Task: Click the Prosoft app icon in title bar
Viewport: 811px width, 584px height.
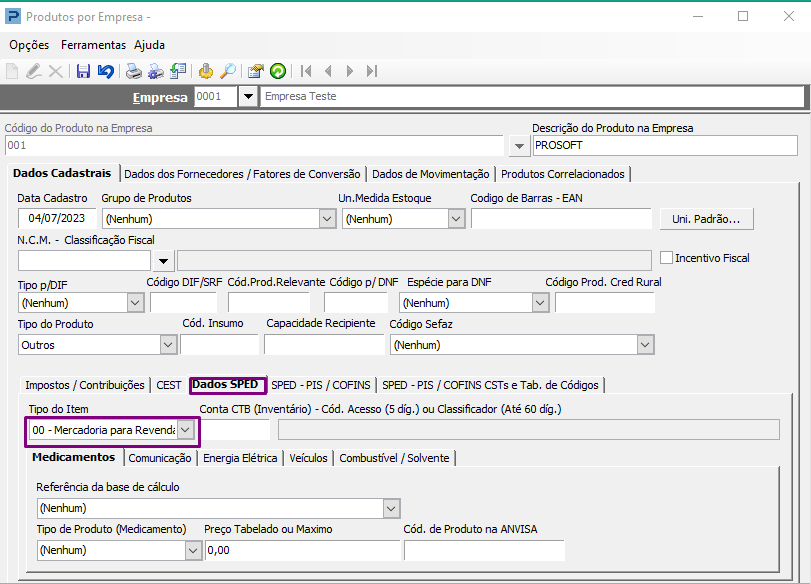Action: click(x=13, y=17)
